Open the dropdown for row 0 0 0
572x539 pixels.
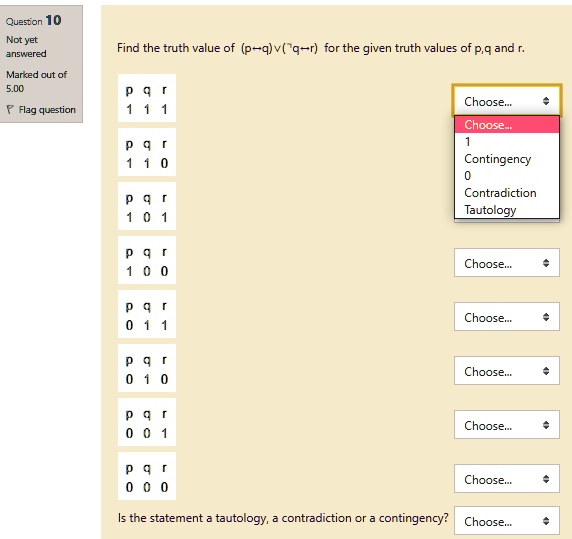tap(506, 479)
